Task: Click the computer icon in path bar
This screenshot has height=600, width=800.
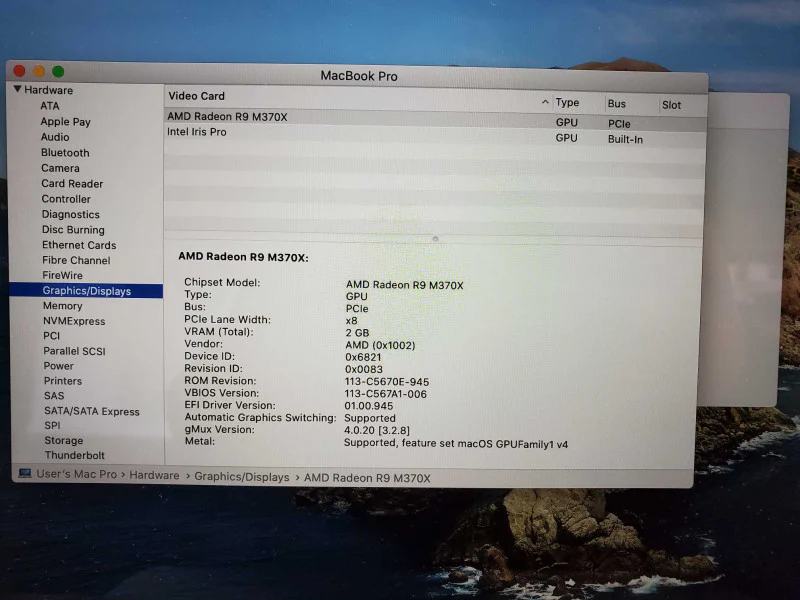Action: click(24, 473)
